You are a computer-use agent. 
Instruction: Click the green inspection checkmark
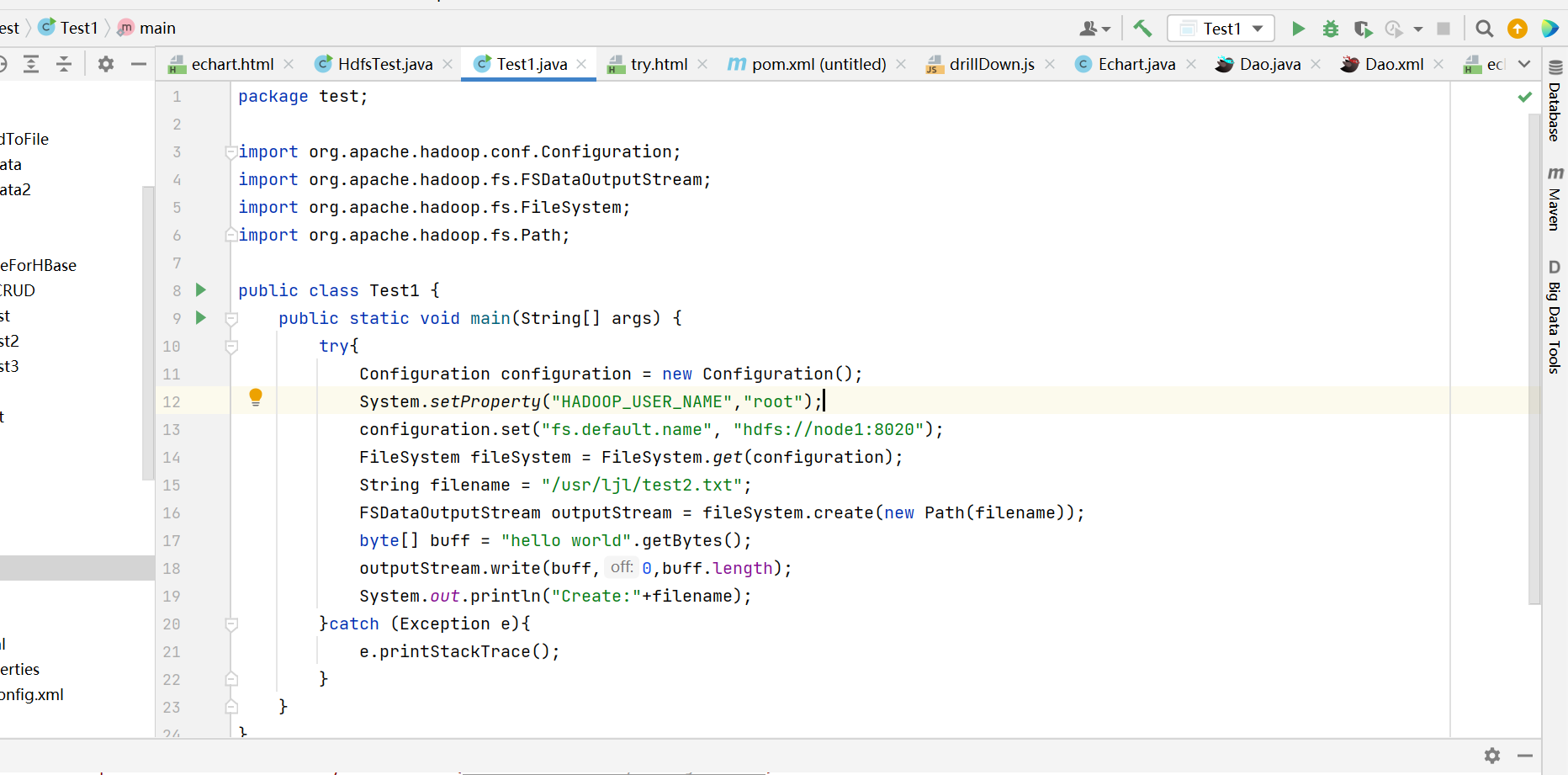pyautogui.click(x=1524, y=97)
